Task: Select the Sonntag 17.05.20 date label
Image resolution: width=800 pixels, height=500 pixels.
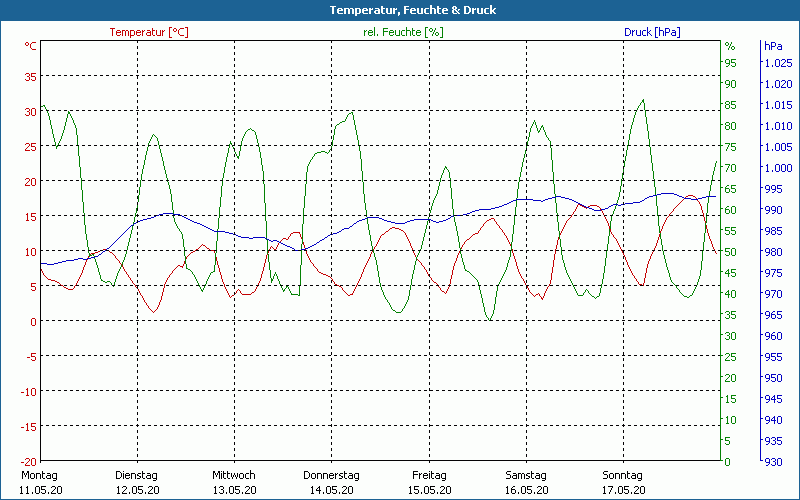Action: [x=623, y=482]
